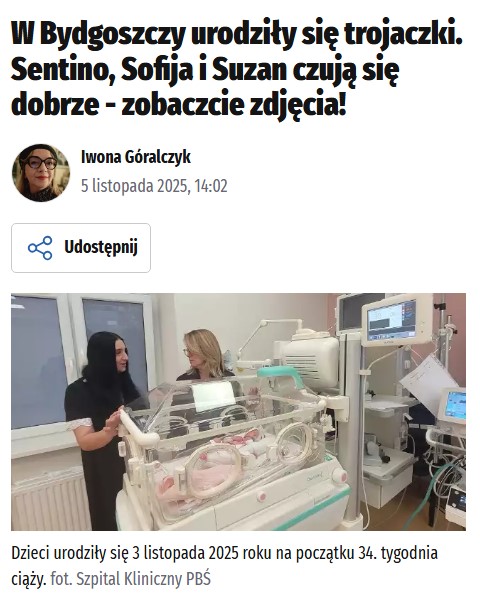Click the photo caption starting with Dzieci urodziły się

coord(225,566)
